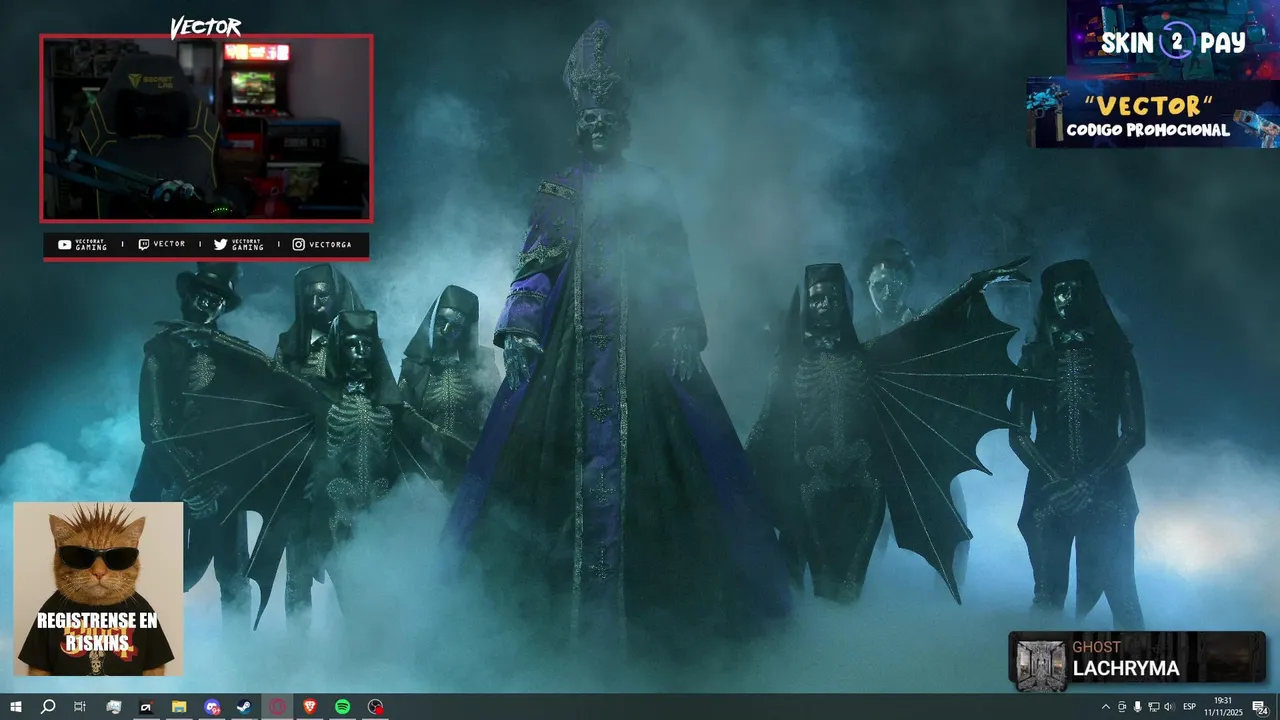This screenshot has height=720, width=1280.
Task: Open the black app icon left of File Explorer
Action: coord(146,707)
